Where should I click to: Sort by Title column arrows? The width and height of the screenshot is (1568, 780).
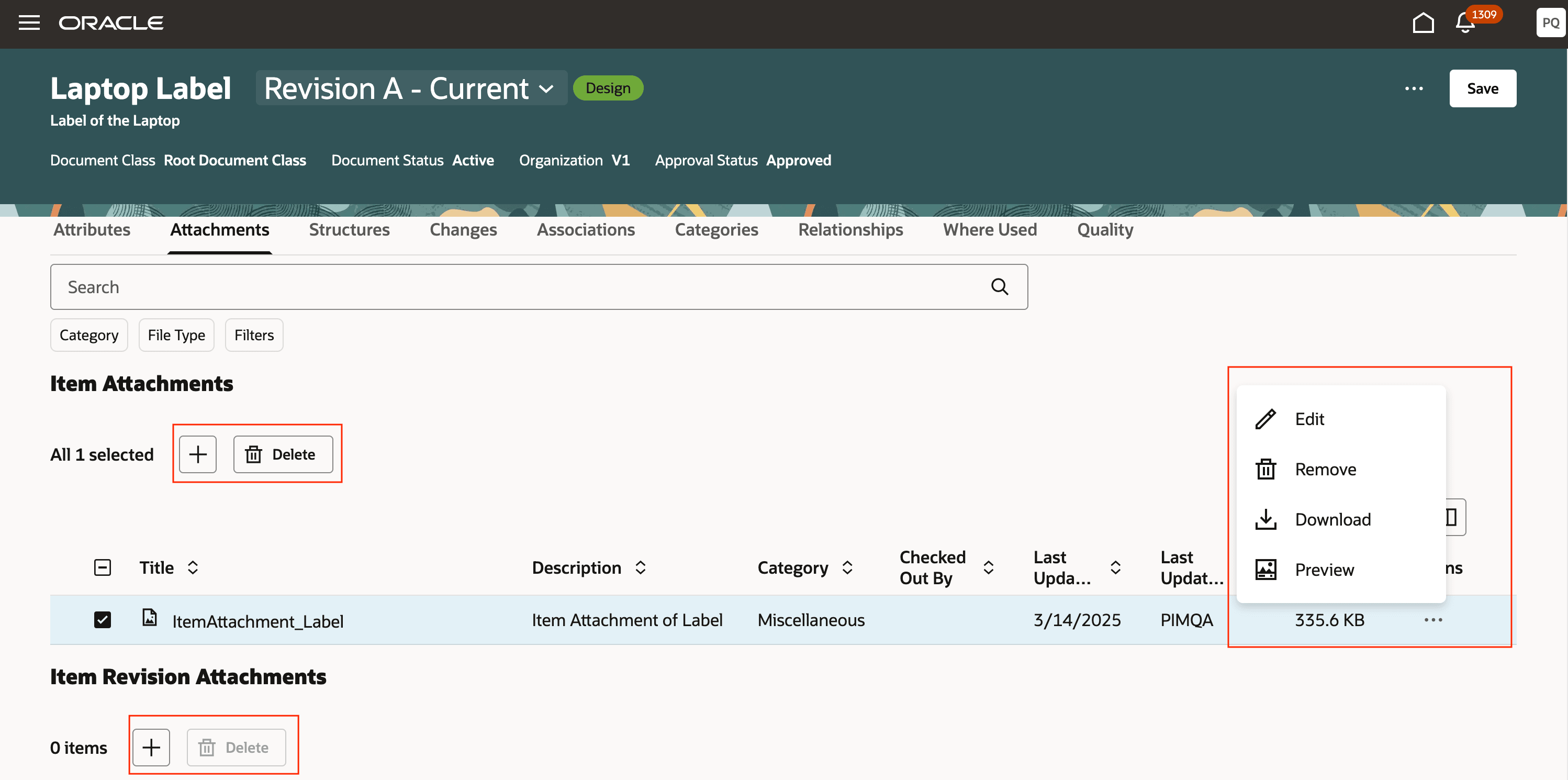[x=193, y=567]
